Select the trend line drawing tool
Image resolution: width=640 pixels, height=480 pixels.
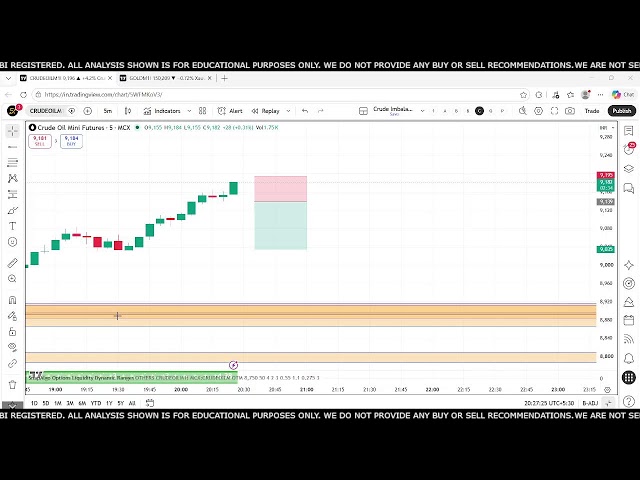[x=13, y=147]
